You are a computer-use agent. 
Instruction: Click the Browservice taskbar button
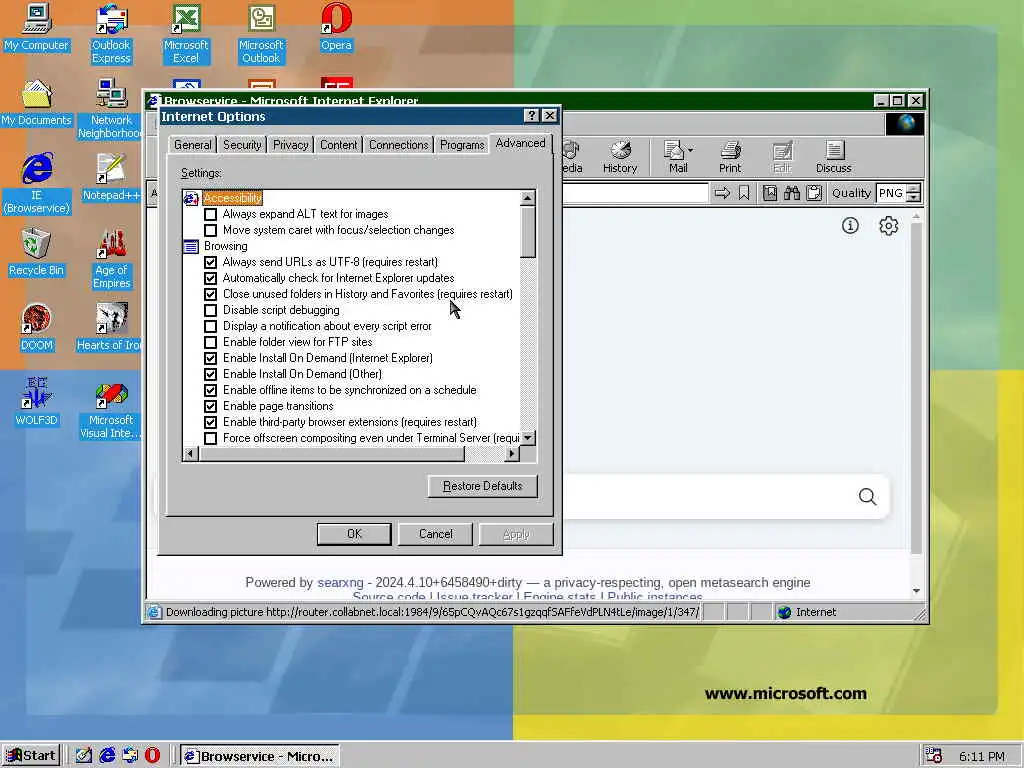[260, 756]
